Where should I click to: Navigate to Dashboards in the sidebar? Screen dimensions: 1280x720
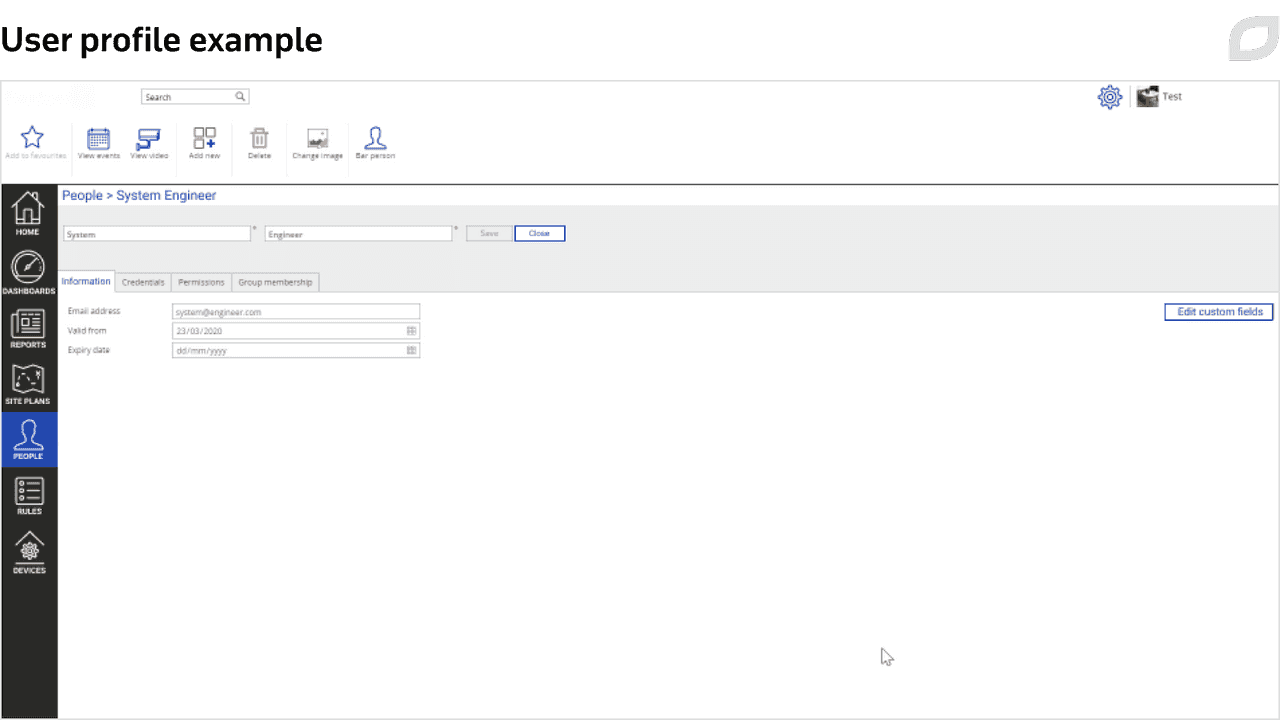28,272
